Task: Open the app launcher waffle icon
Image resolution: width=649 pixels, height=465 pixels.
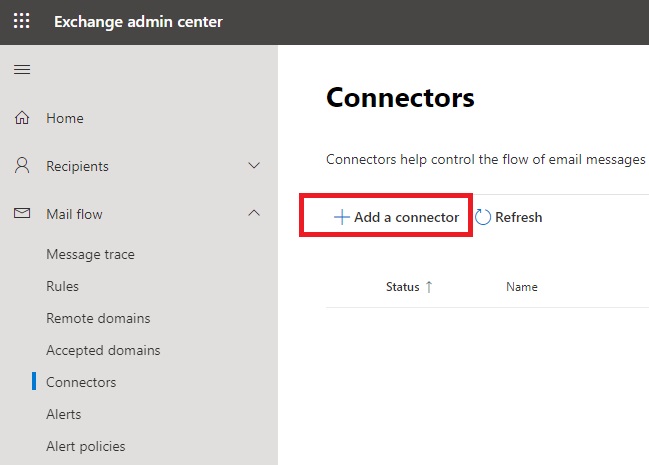Action: [22, 21]
